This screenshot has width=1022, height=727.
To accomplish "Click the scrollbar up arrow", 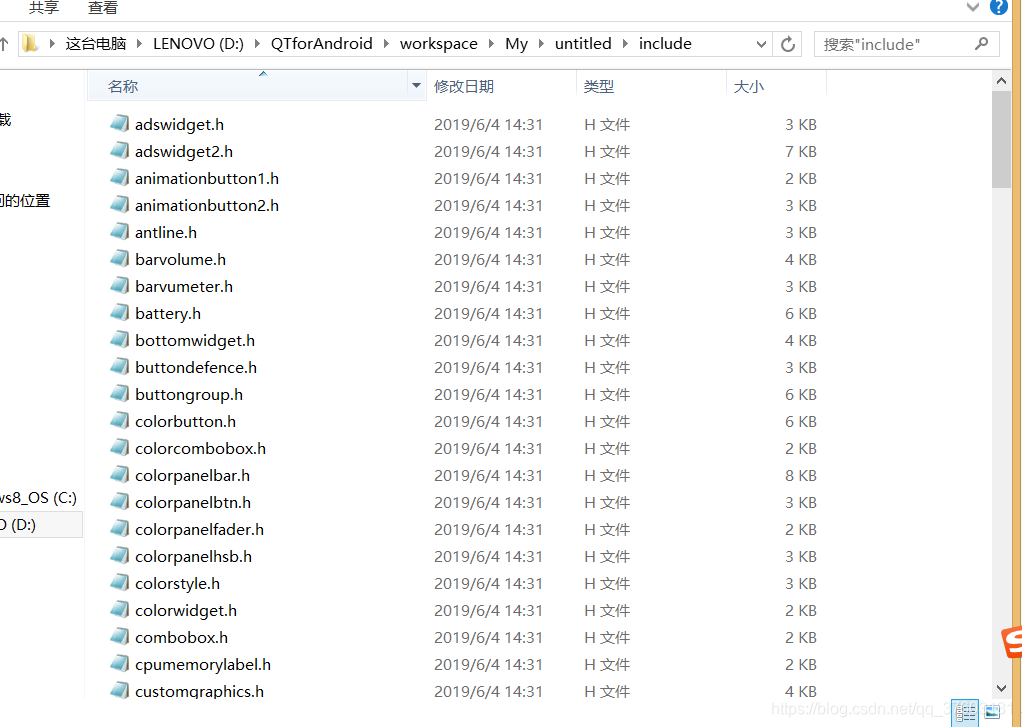I will coord(1001,81).
